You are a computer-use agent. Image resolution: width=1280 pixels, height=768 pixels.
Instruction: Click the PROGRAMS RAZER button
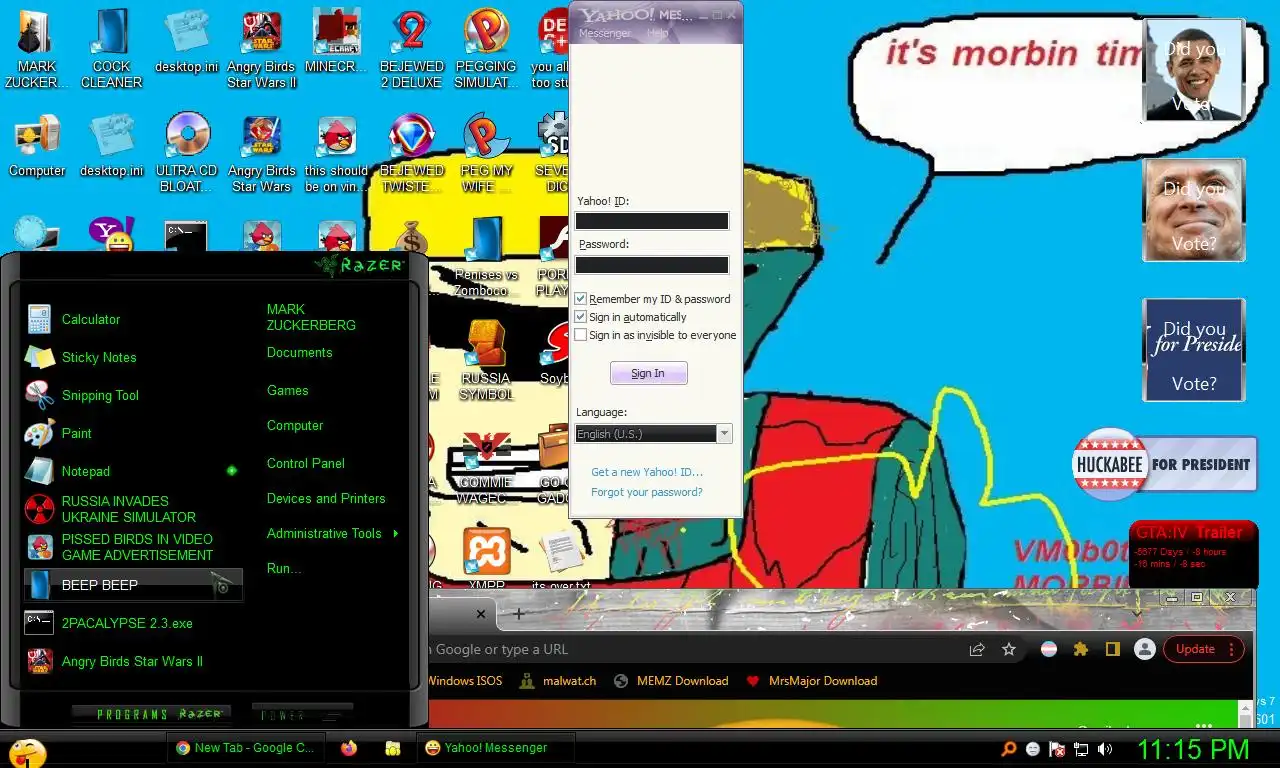tap(152, 714)
